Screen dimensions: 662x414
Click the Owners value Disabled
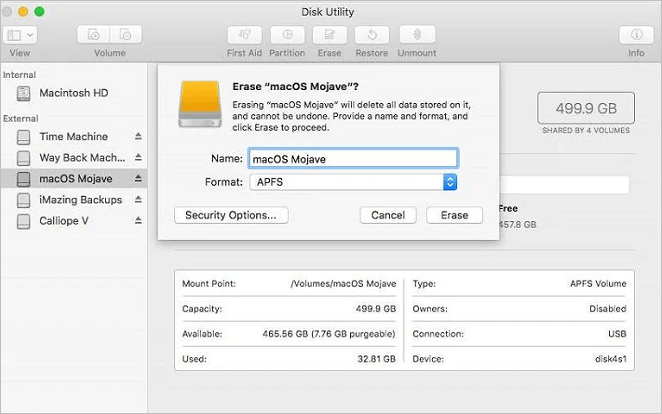(x=608, y=309)
